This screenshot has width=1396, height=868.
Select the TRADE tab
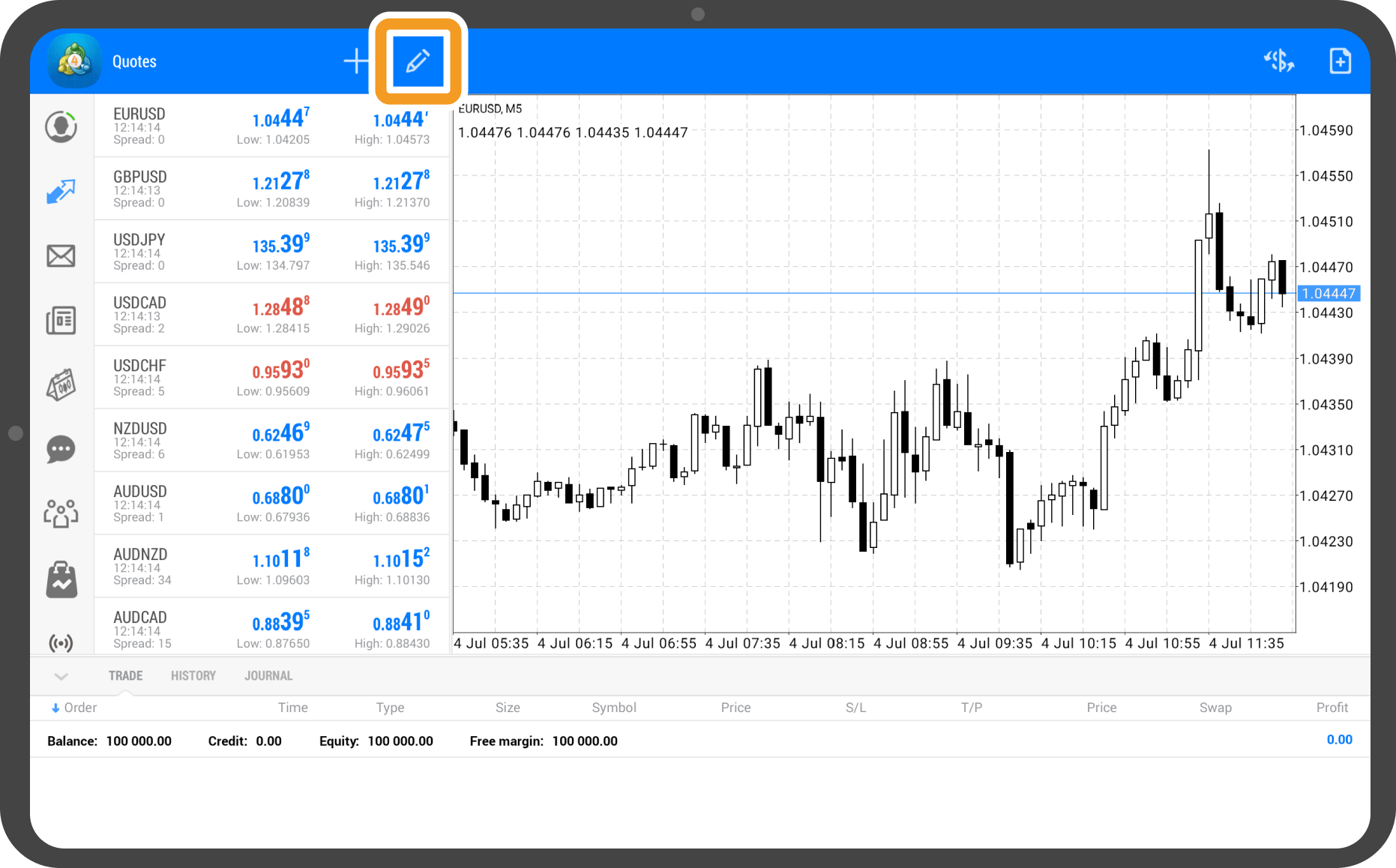125,676
